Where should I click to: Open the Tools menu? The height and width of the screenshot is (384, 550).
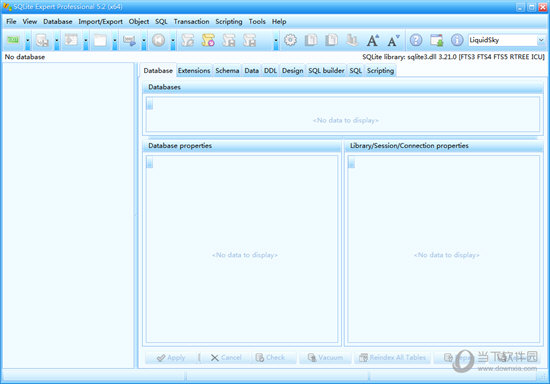(257, 21)
